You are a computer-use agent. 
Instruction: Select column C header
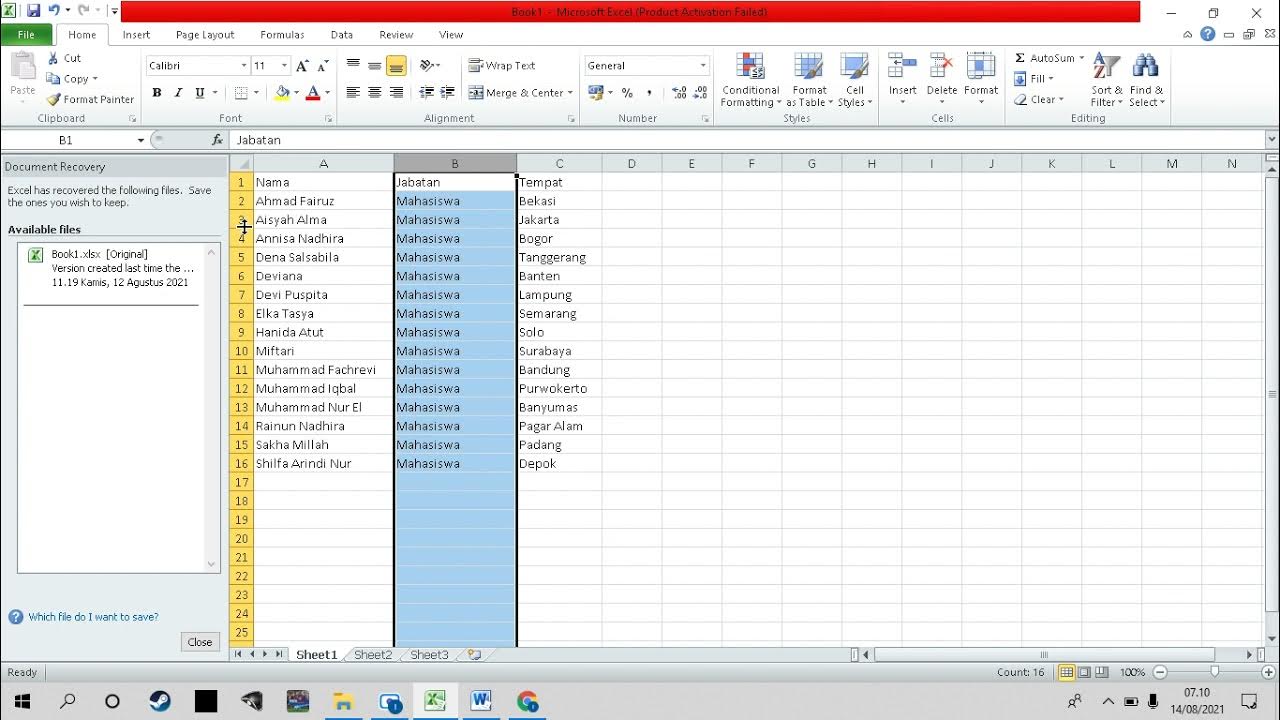559,164
